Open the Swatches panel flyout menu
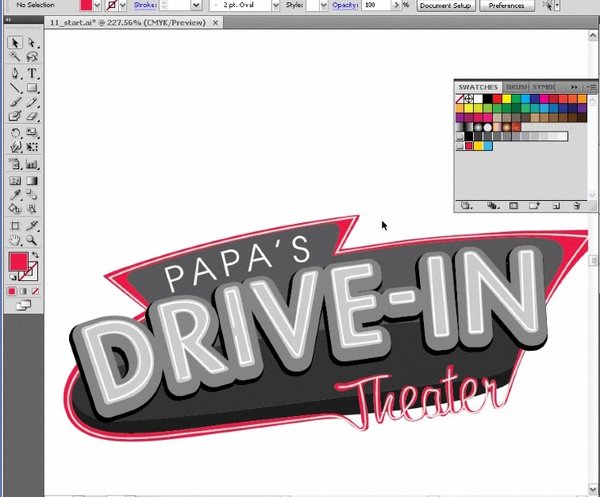Viewport: 600px width, 497px height. 590,87
